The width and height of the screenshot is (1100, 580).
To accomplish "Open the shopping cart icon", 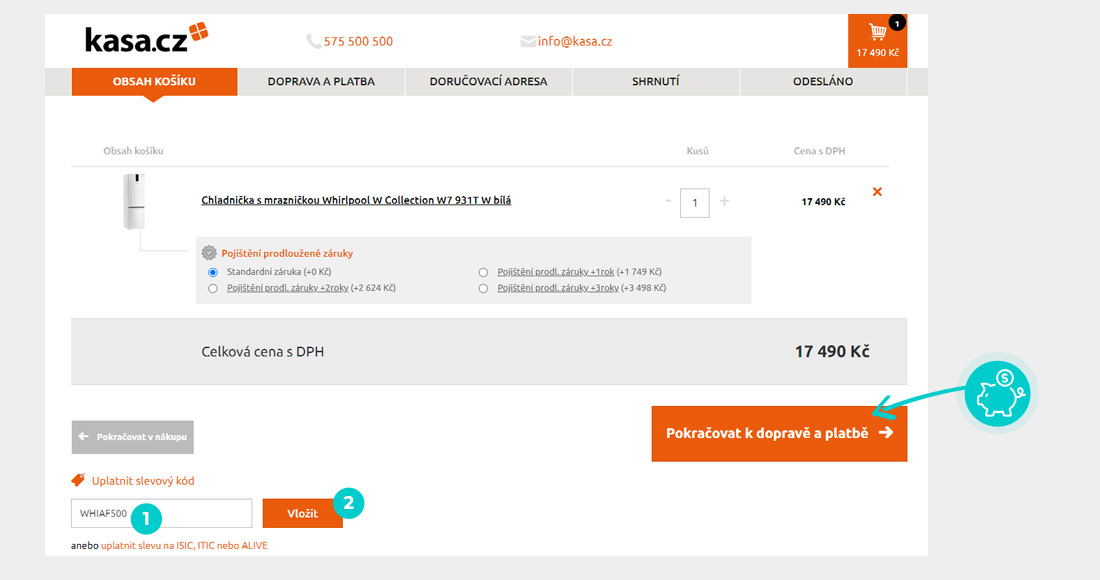I will (x=877, y=32).
